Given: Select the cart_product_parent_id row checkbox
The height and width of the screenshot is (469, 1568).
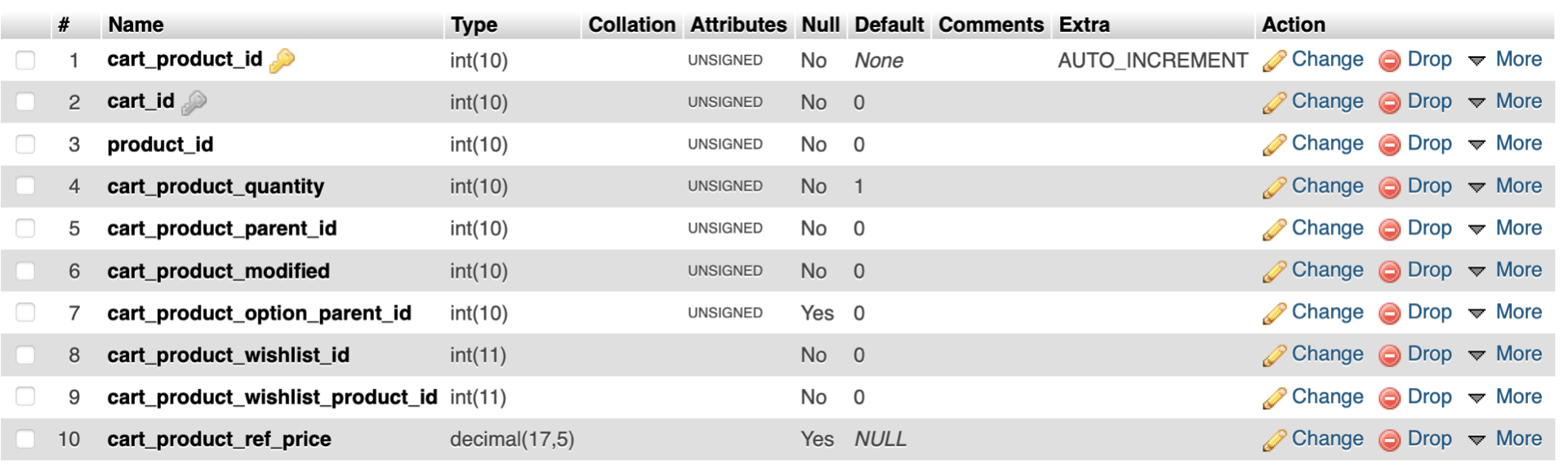Looking at the screenshot, I should pyautogui.click(x=25, y=229).
